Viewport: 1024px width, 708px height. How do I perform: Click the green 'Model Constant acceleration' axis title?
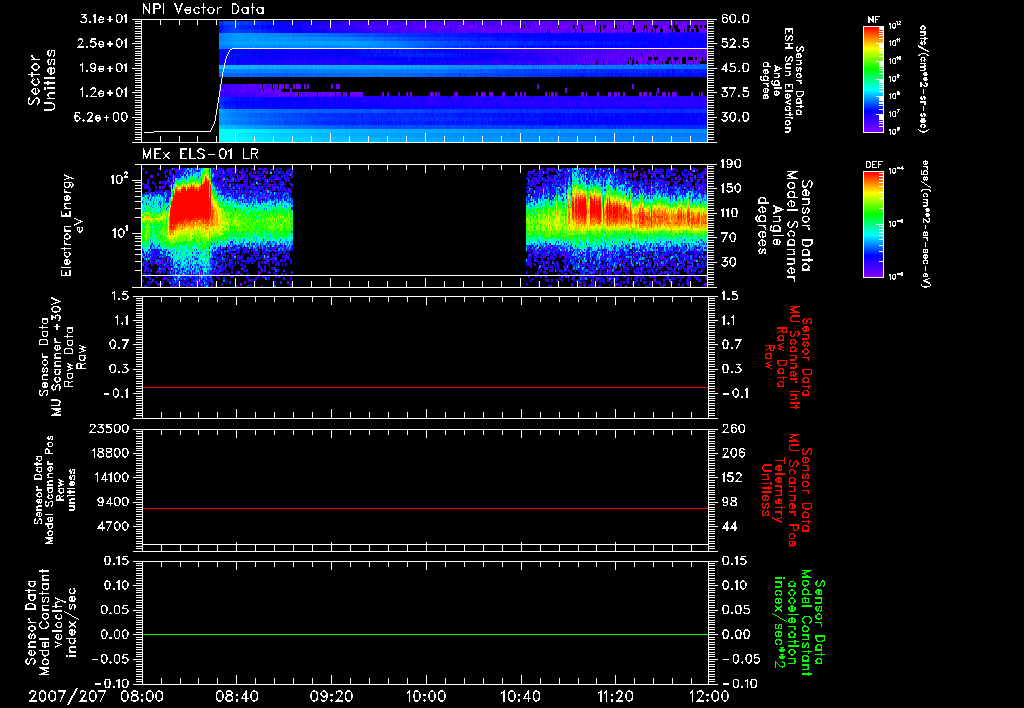coord(798,622)
